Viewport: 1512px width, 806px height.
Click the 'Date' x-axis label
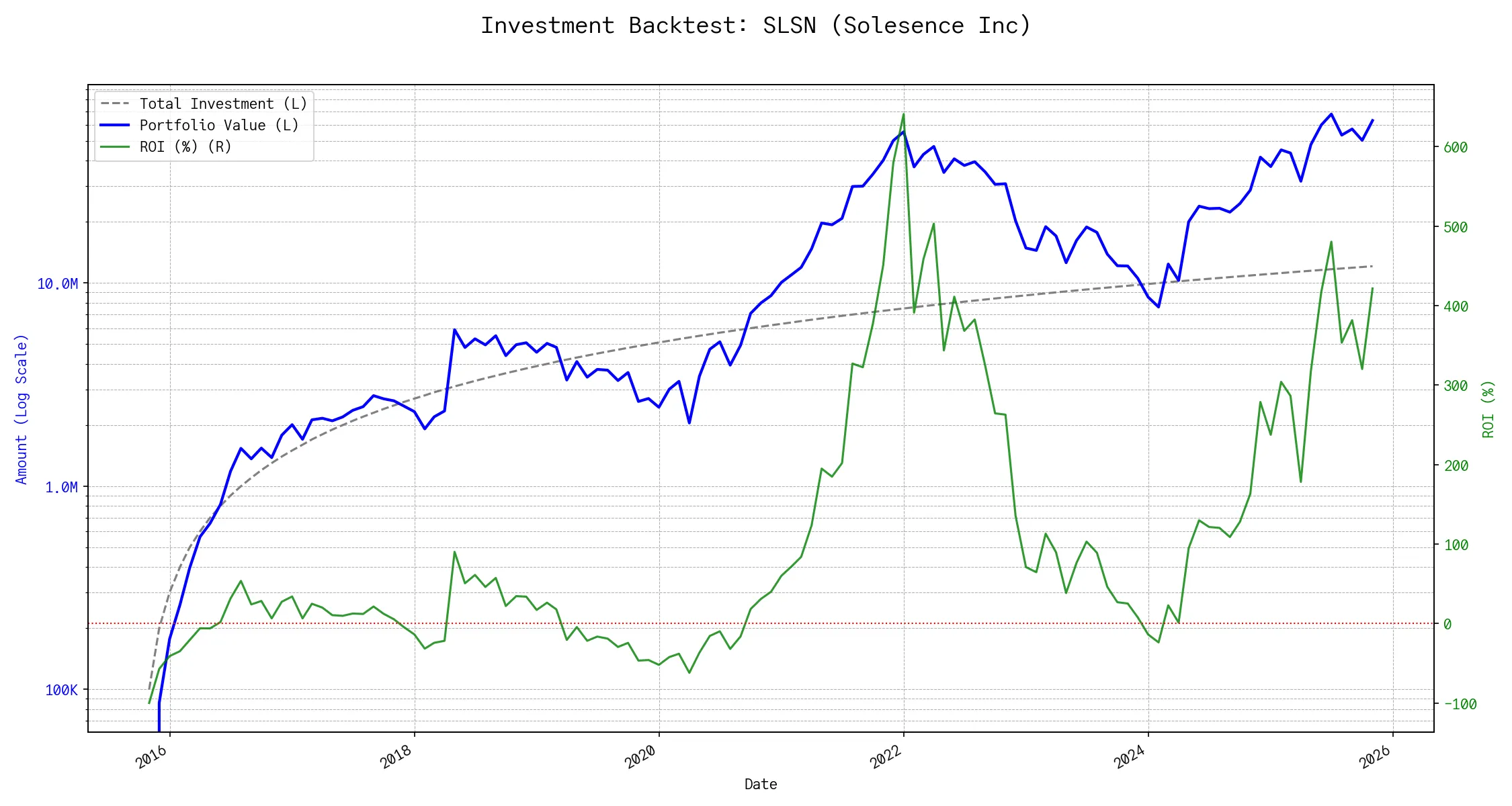pos(761,785)
